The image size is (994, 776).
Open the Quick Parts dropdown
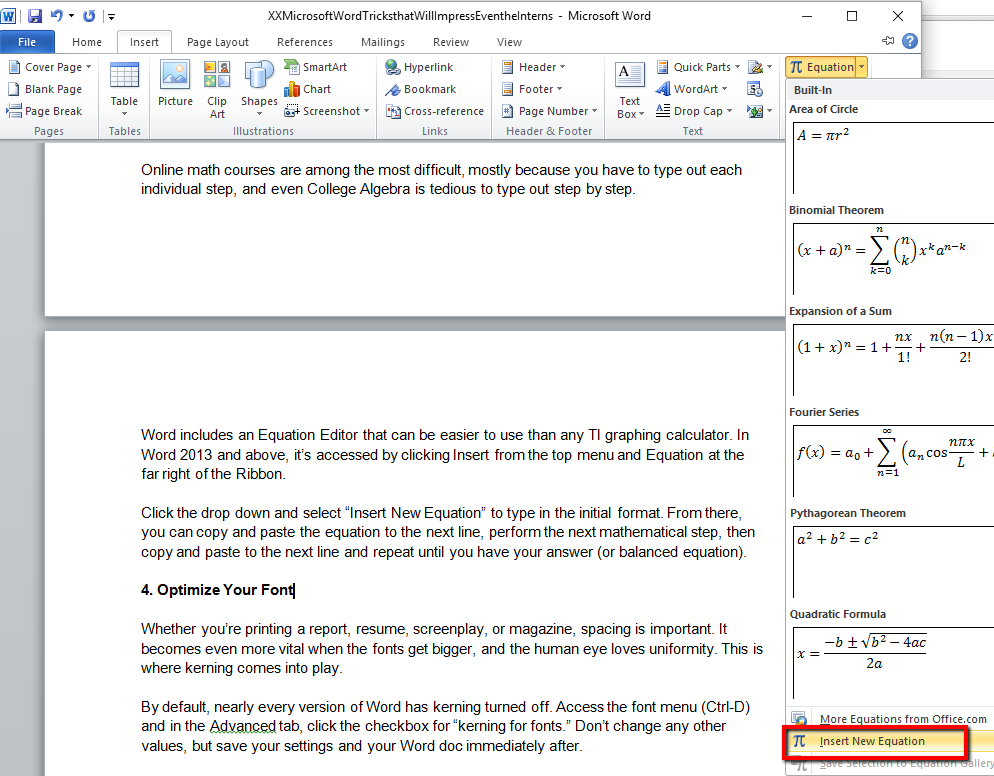point(699,67)
